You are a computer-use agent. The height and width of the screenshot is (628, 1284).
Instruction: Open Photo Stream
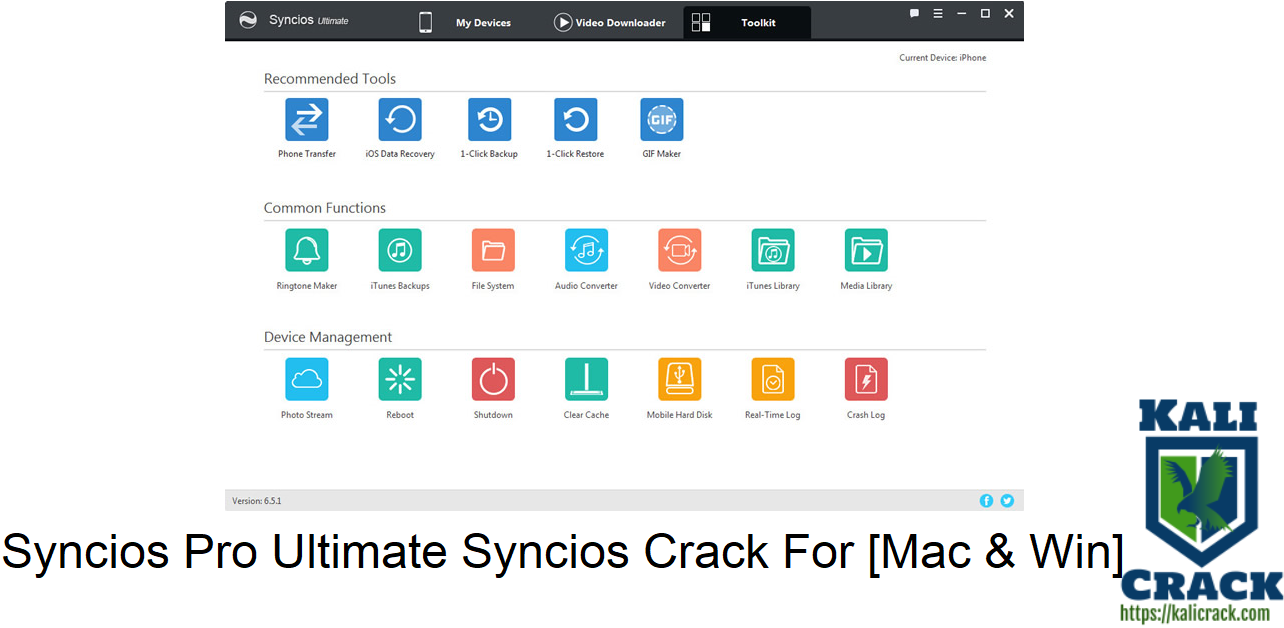click(x=307, y=379)
